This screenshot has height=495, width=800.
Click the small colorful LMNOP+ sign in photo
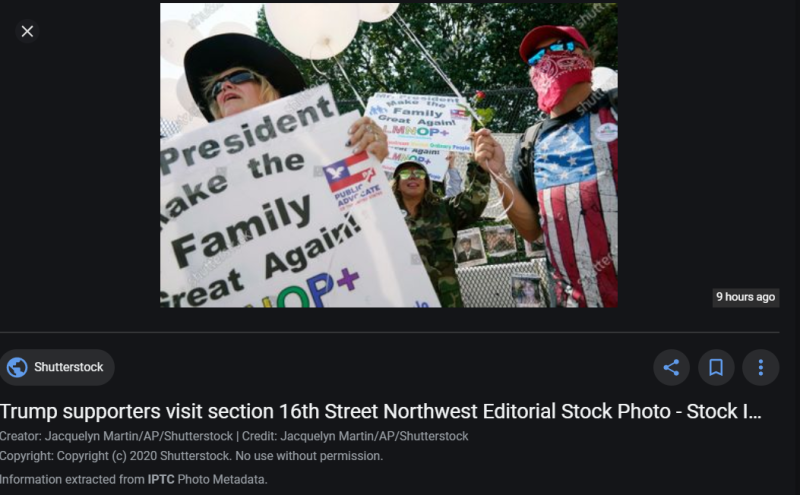click(418, 134)
